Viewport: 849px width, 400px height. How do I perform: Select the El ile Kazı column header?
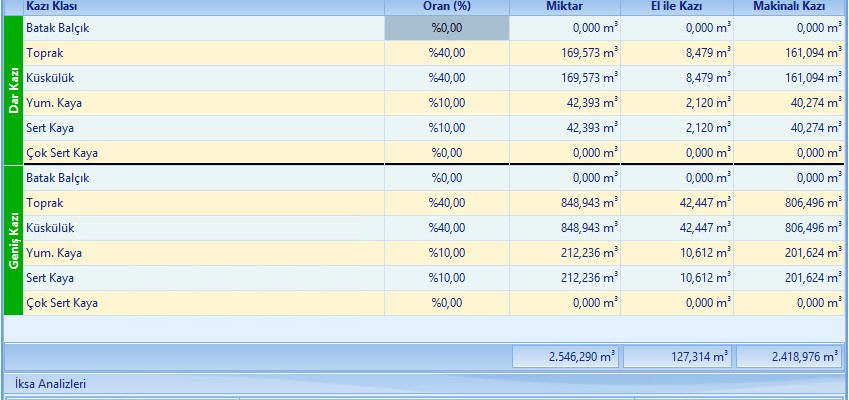[x=676, y=7]
